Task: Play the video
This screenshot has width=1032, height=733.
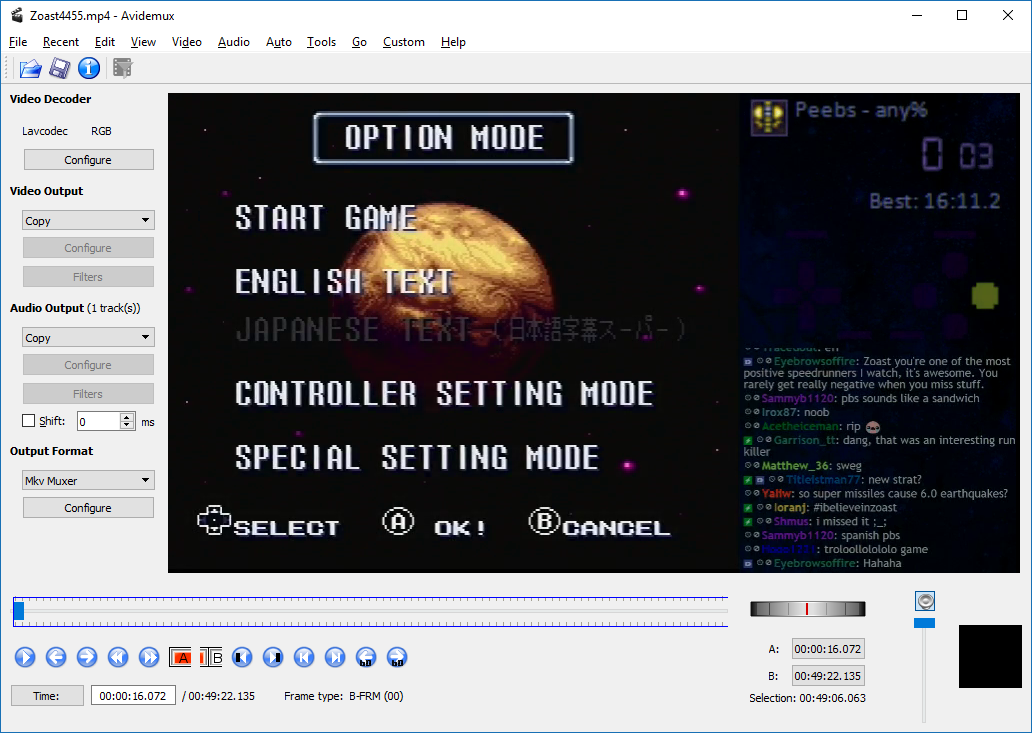Action: point(25,657)
